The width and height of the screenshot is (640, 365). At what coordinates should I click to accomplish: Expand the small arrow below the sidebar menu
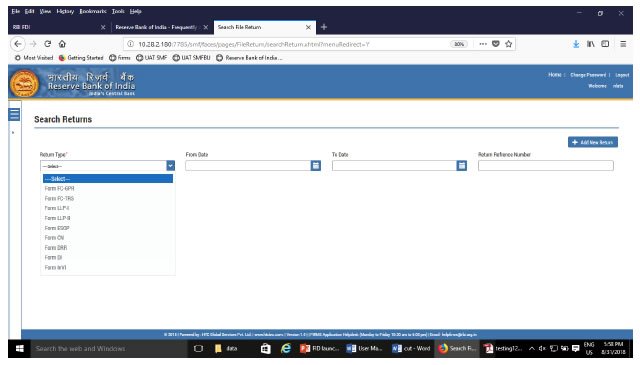tap(13, 133)
